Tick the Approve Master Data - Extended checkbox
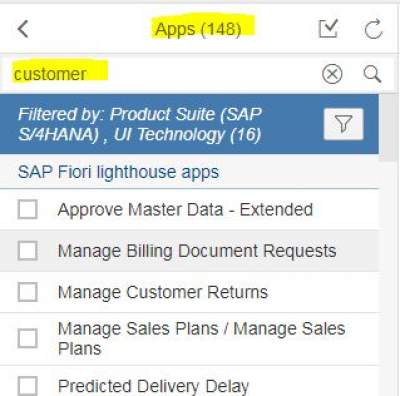The width and height of the screenshot is (400, 396). pos(27,209)
